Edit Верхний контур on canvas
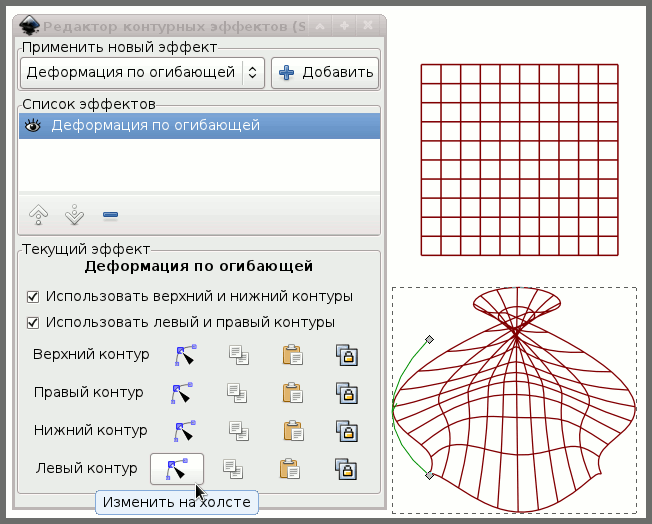This screenshot has height=524, width=652. (184, 355)
